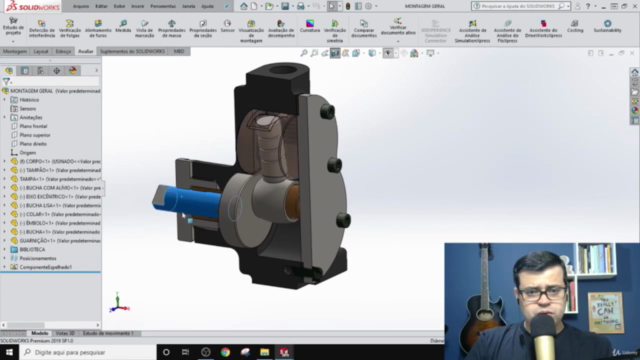Viewport: 640px width, 360px height.
Task: Click Windows taskbar search box
Action: pyautogui.click(x=88, y=352)
